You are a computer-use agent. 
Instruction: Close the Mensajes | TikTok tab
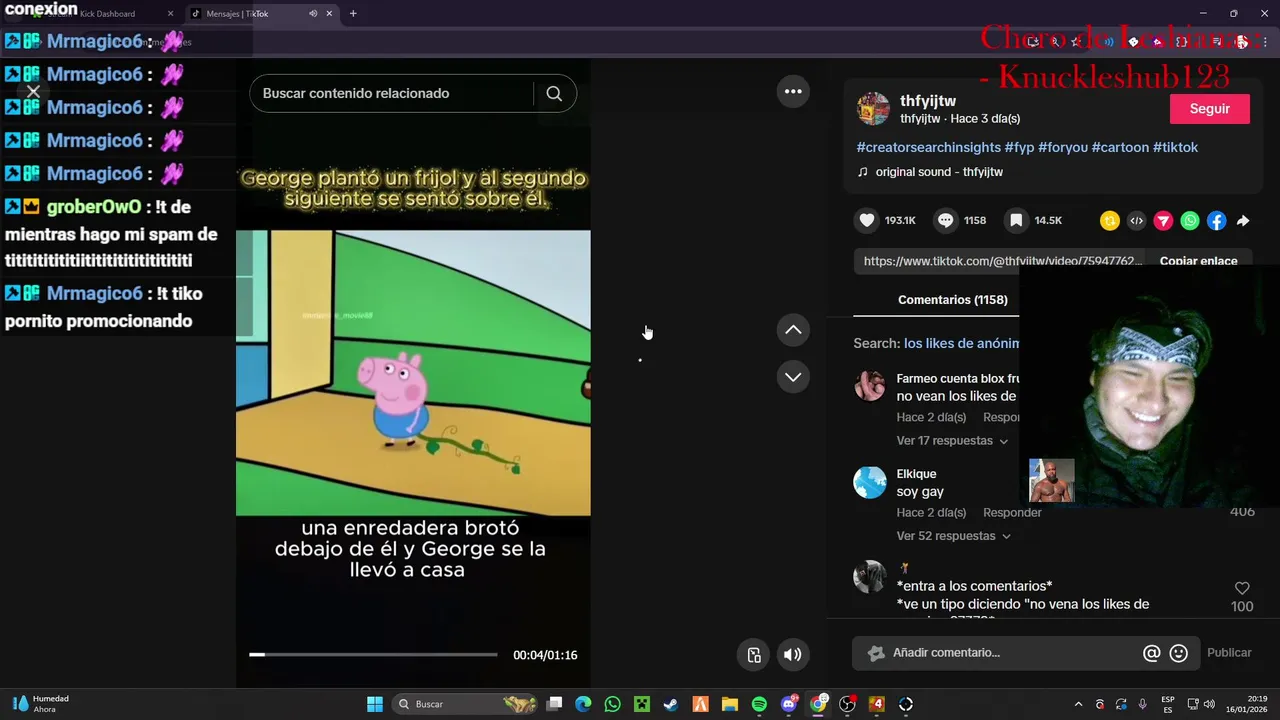pos(329,14)
